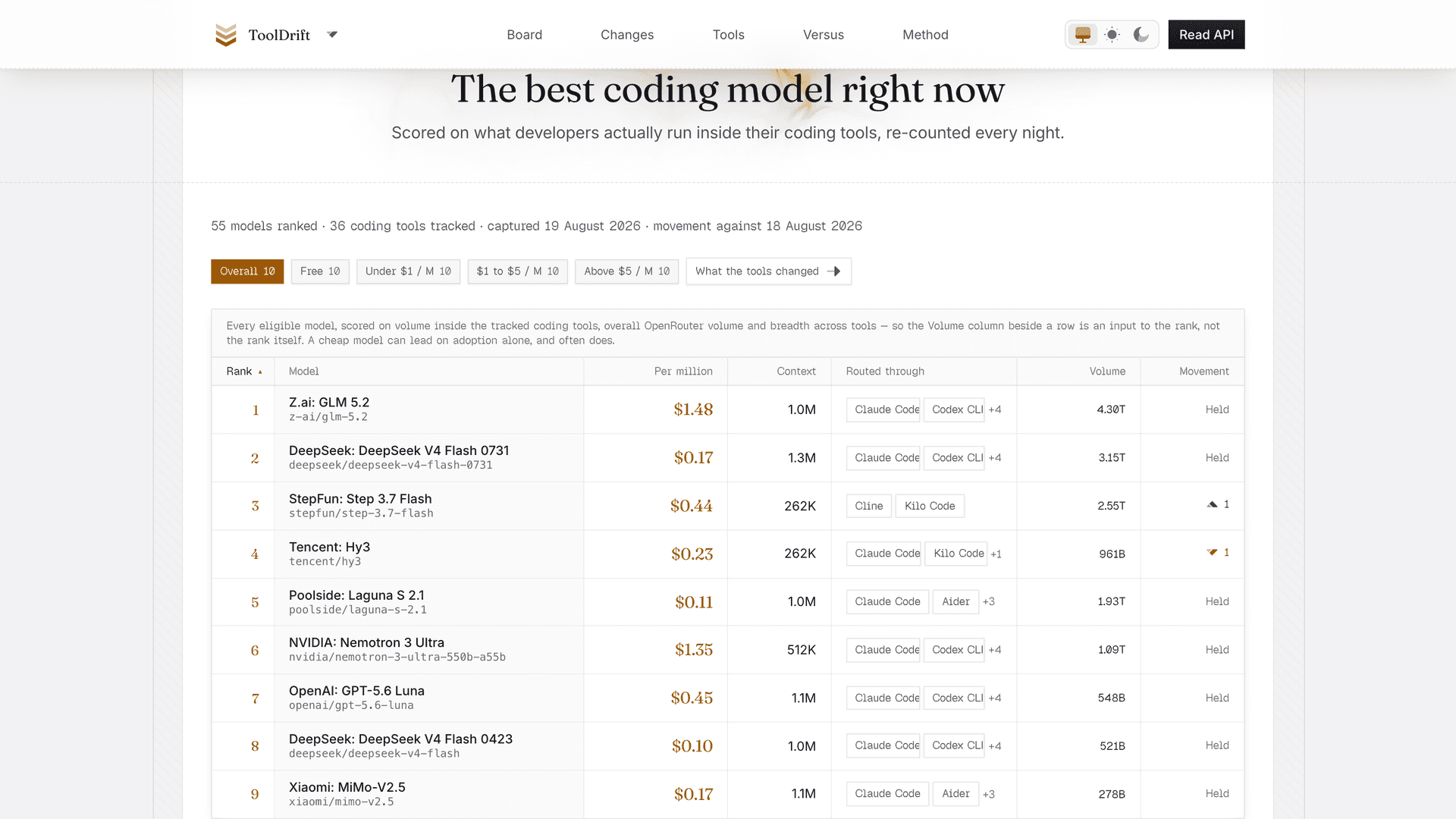Screen dimensions: 1456x819
Task: Click Kilo Code chip in StepFun row
Action: click(930, 506)
